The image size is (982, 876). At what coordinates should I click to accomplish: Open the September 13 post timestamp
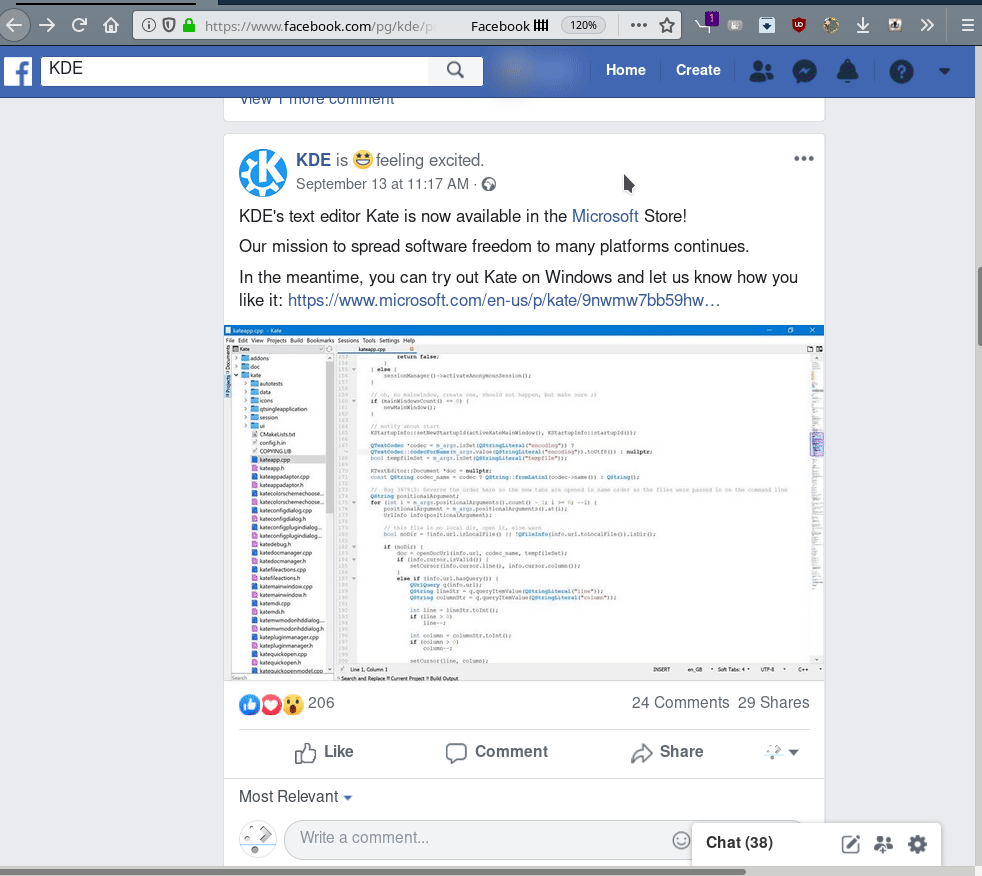tap(382, 184)
